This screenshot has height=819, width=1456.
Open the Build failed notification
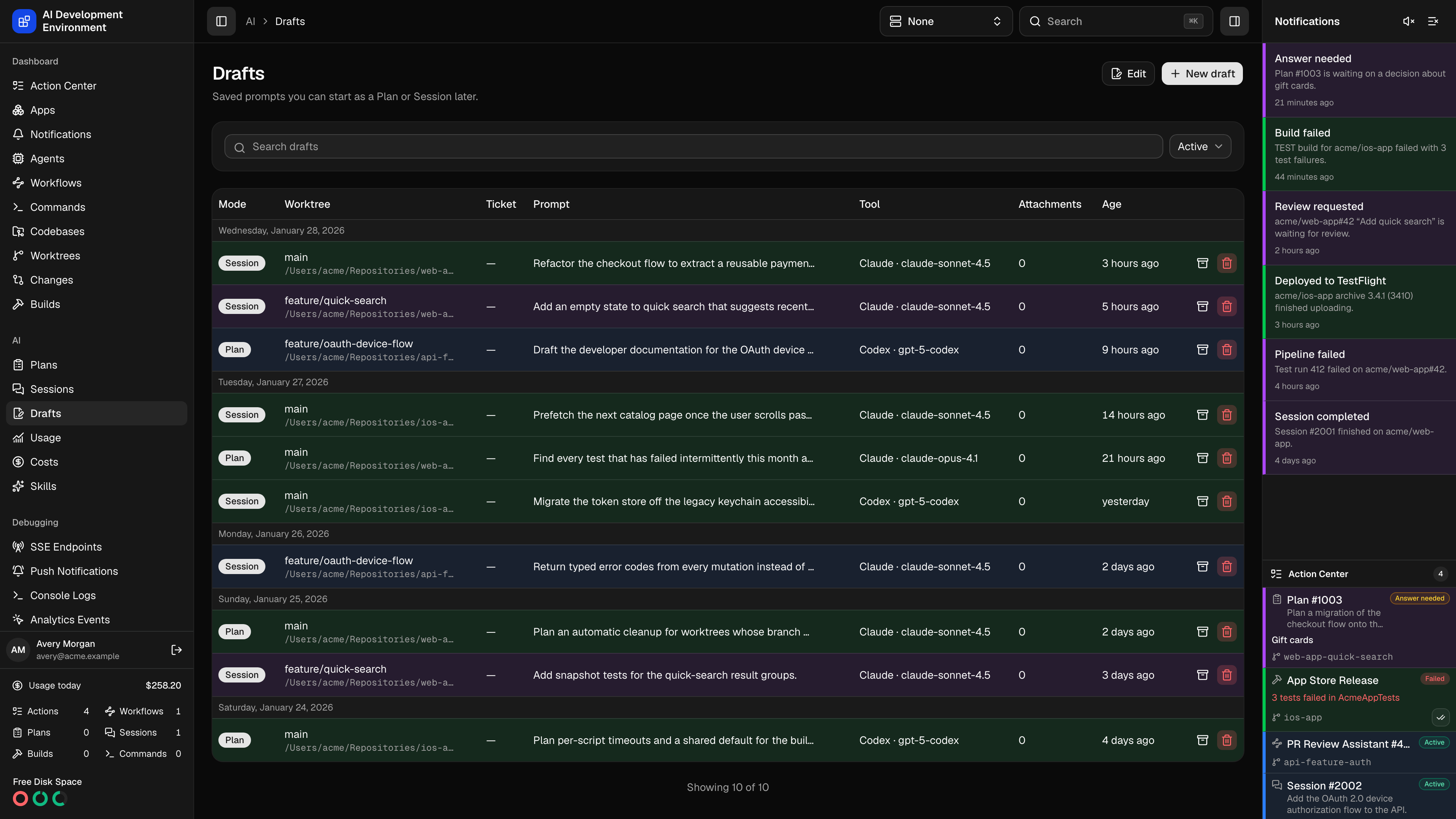[1359, 154]
